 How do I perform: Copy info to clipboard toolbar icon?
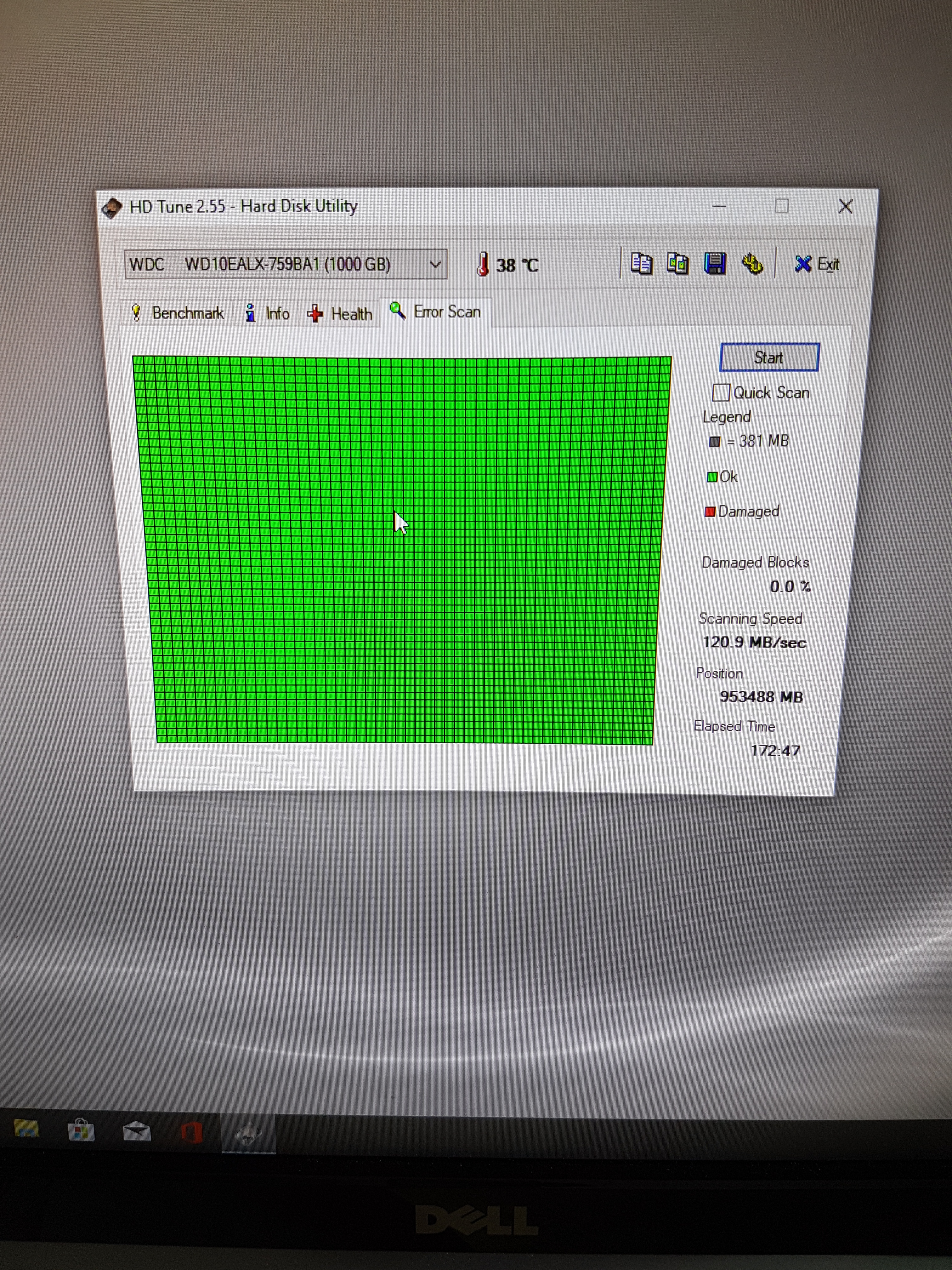click(641, 264)
